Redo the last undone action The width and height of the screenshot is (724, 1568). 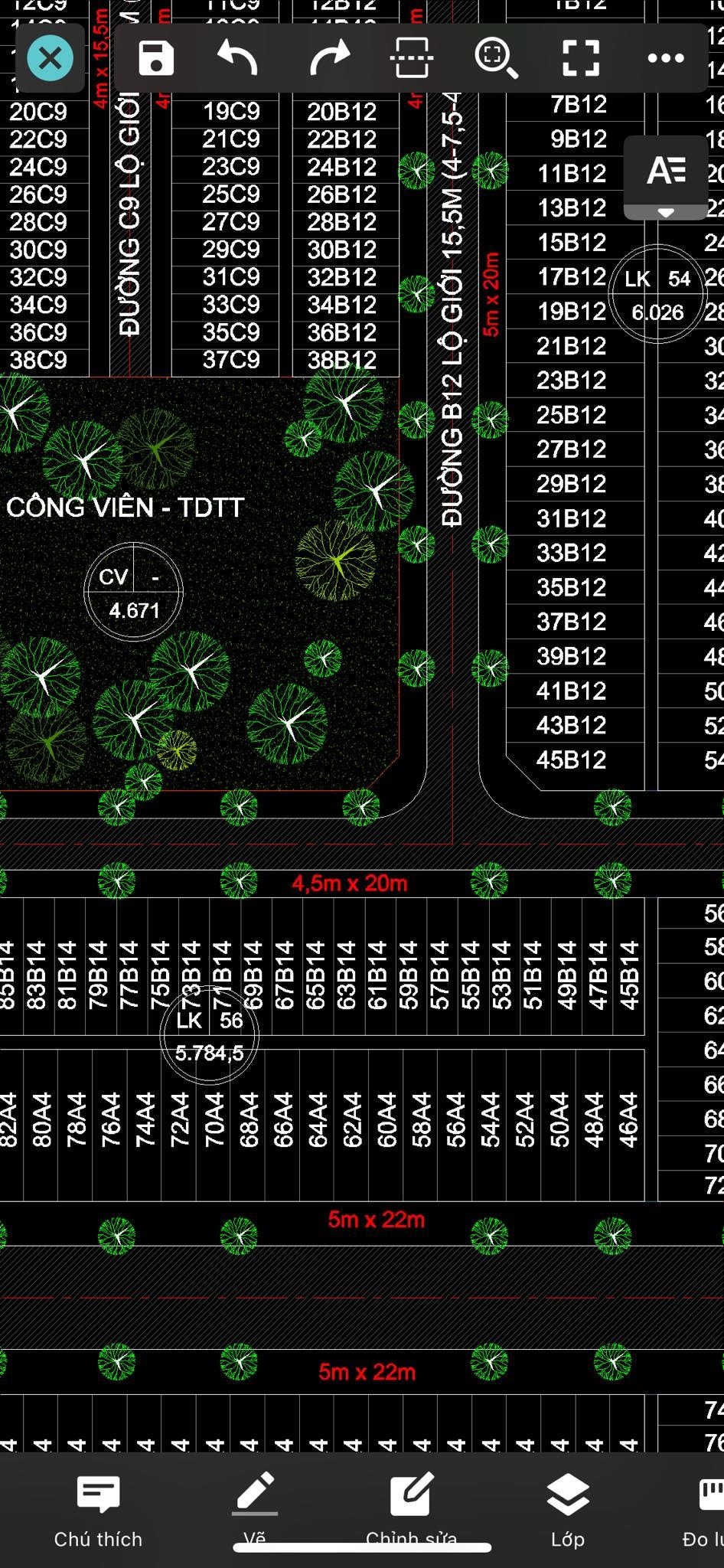click(330, 58)
